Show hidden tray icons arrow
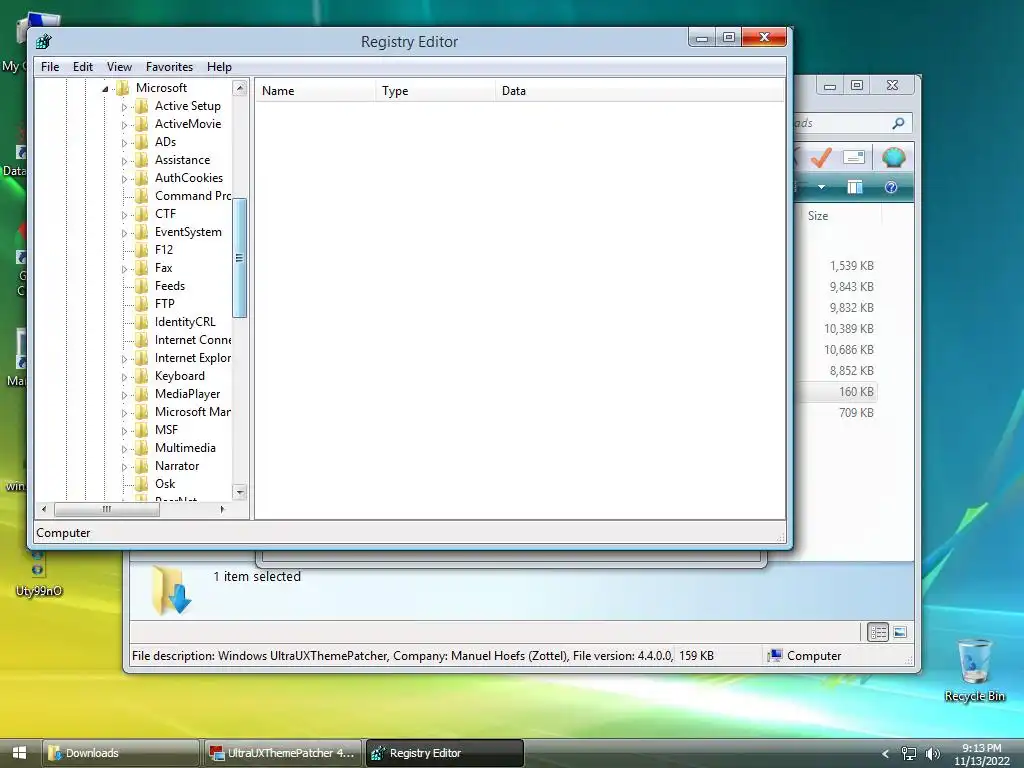 point(886,754)
